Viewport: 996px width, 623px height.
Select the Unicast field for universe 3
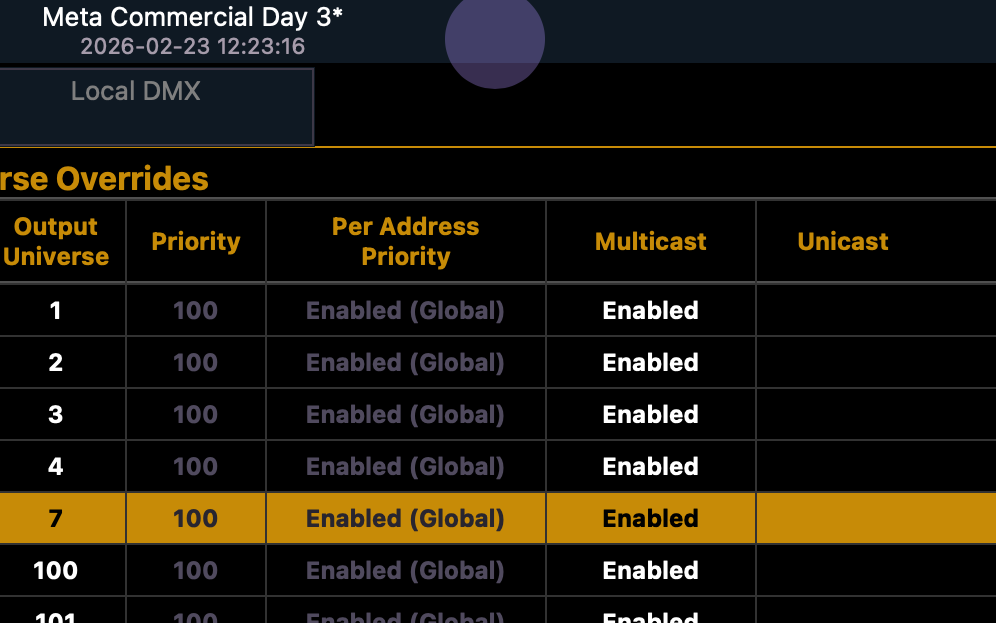coord(875,415)
